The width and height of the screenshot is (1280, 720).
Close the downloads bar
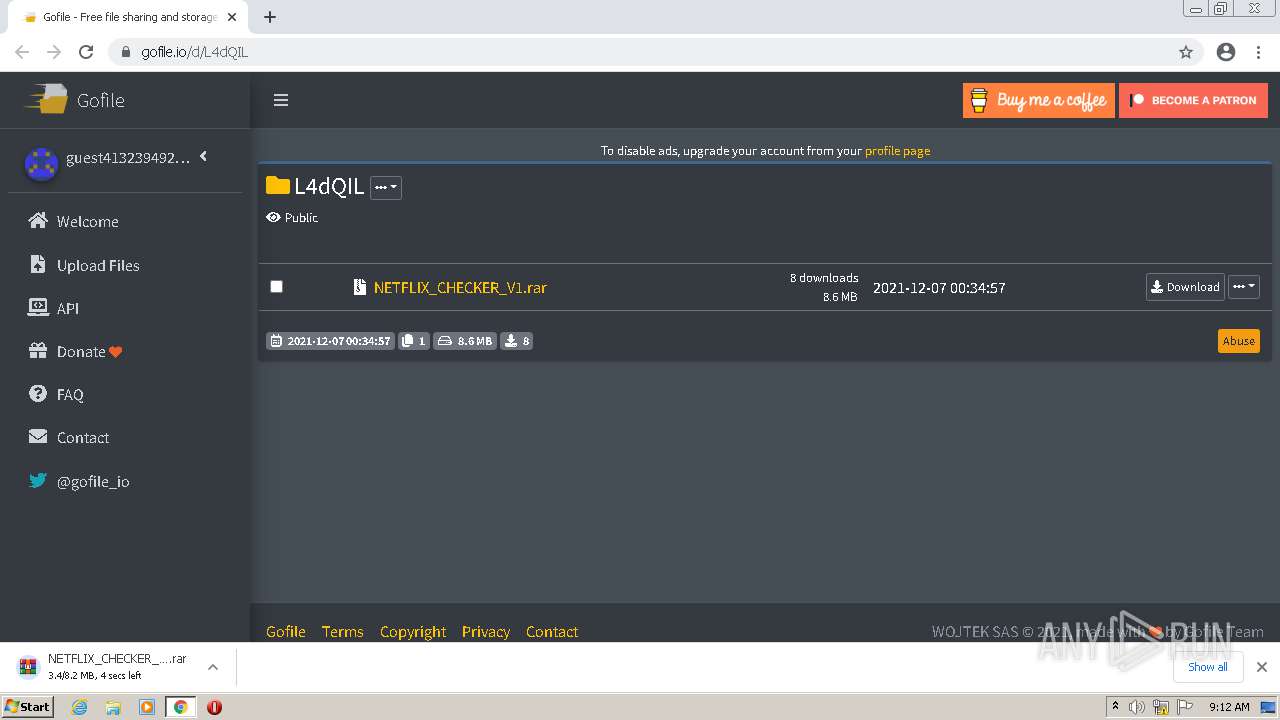(1261, 667)
